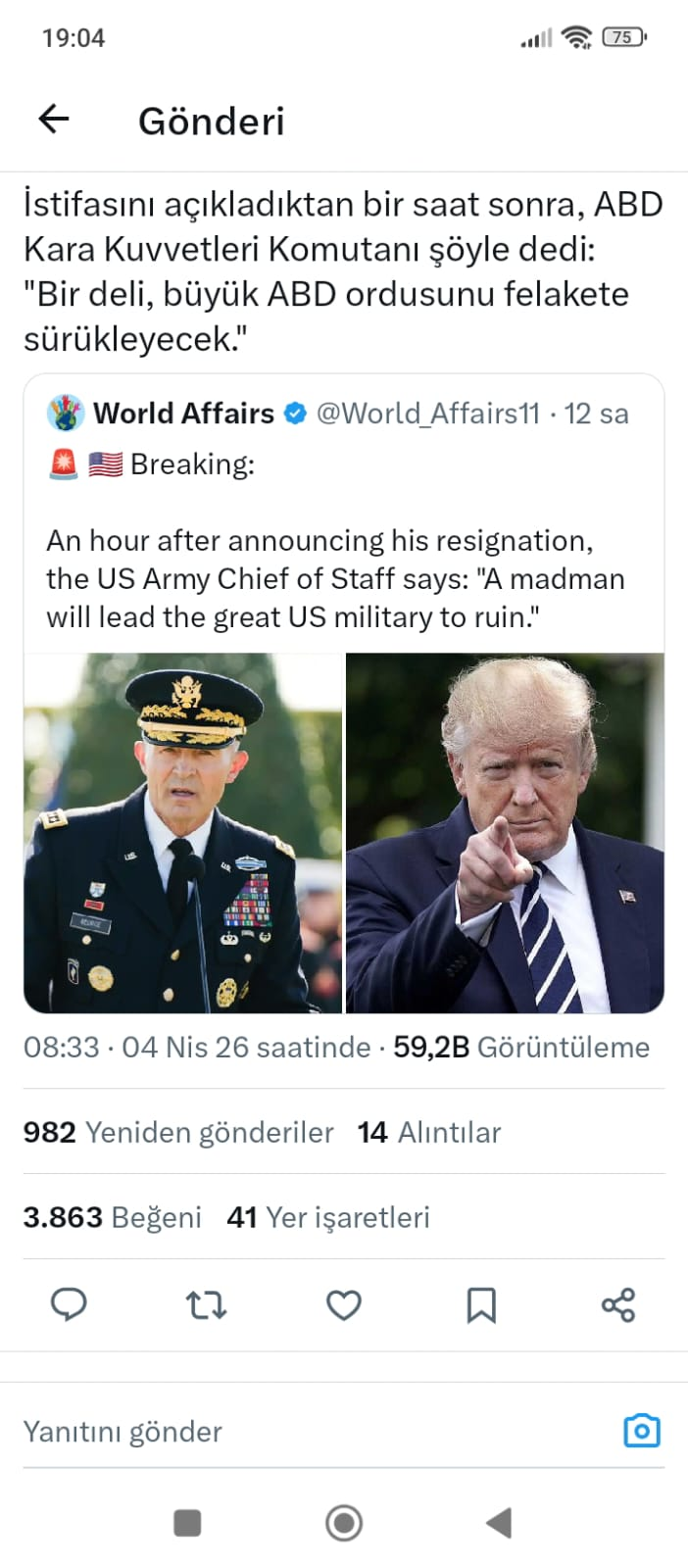Image resolution: width=688 pixels, height=1568 pixels.
Task: Open the 41 Yer işaretleri count
Action: coord(328,1217)
